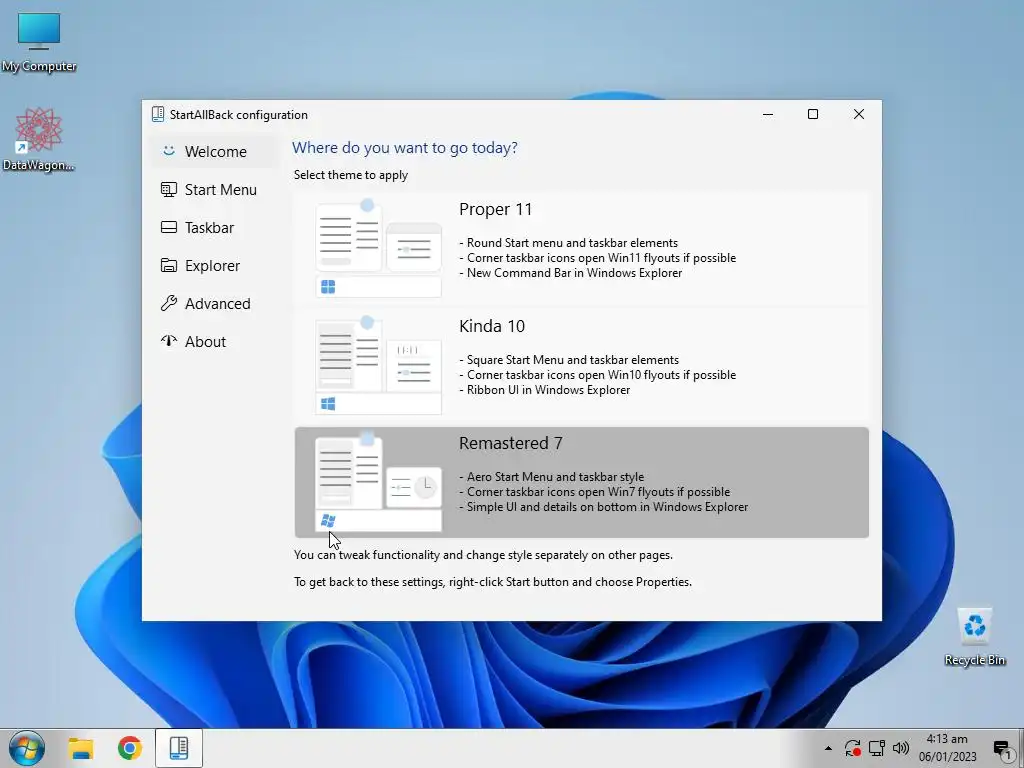
Task: Apply the Remastered 7 theme
Action: click(x=581, y=482)
